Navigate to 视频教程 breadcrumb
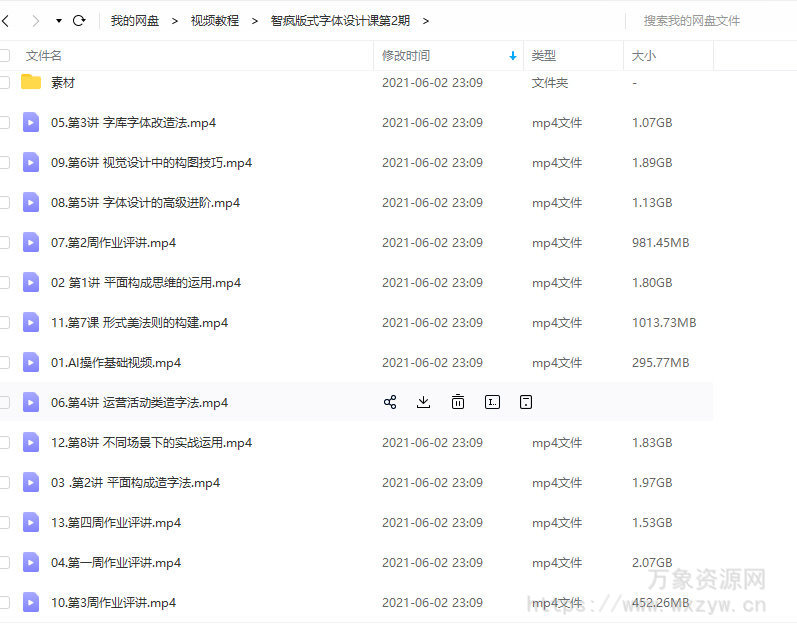The image size is (797, 639). coord(214,21)
